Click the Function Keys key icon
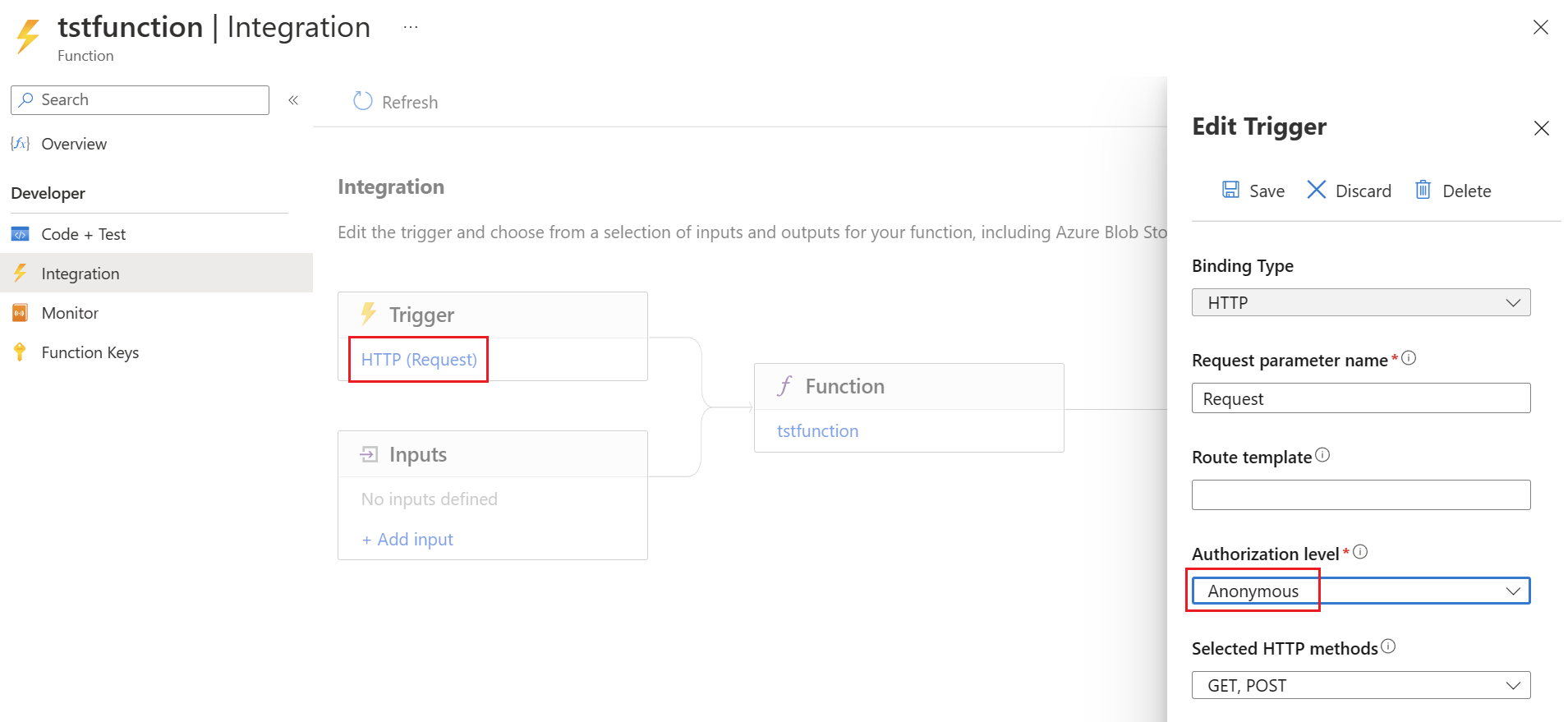This screenshot has width=1568, height=722. click(x=21, y=352)
